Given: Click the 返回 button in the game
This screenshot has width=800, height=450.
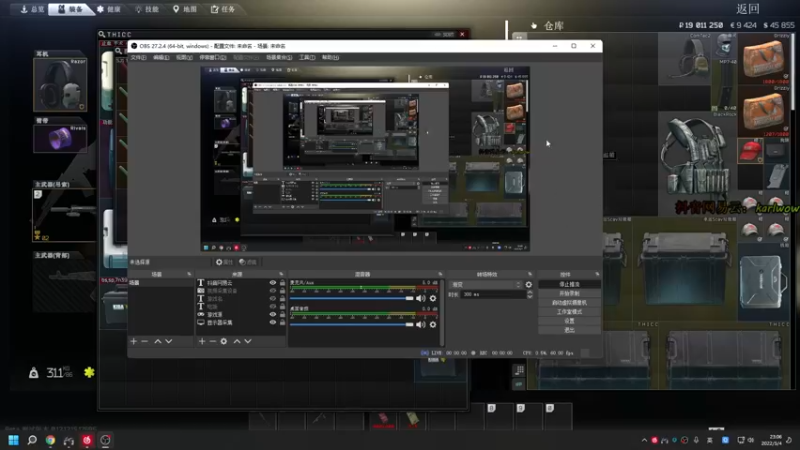Looking at the screenshot, I should [748, 9].
